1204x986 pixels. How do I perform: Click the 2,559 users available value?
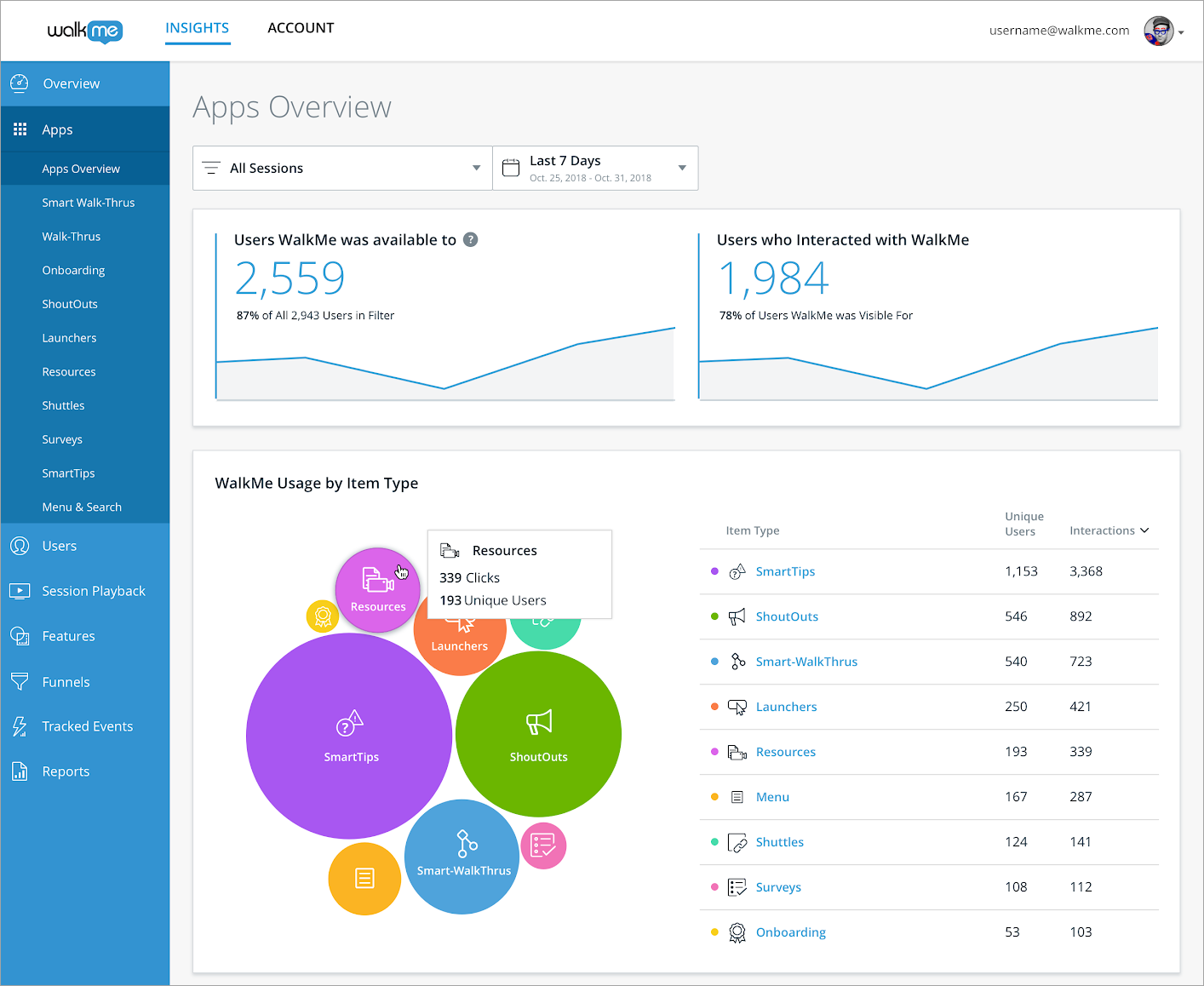coord(290,278)
